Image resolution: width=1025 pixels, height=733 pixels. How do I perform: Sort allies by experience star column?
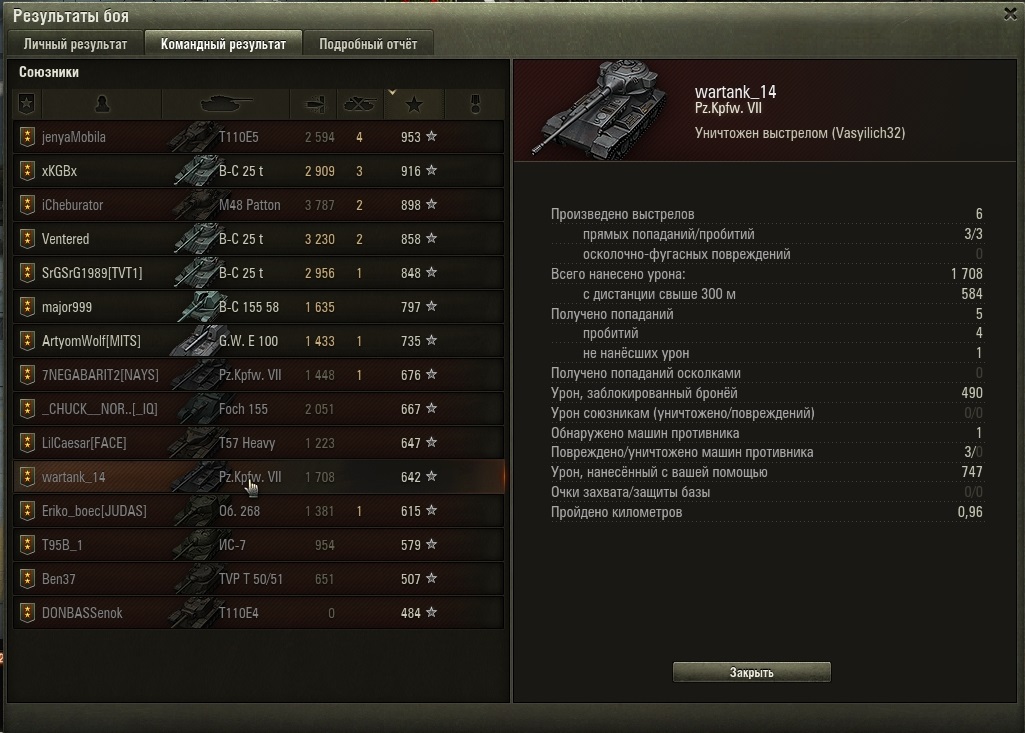[x=414, y=104]
